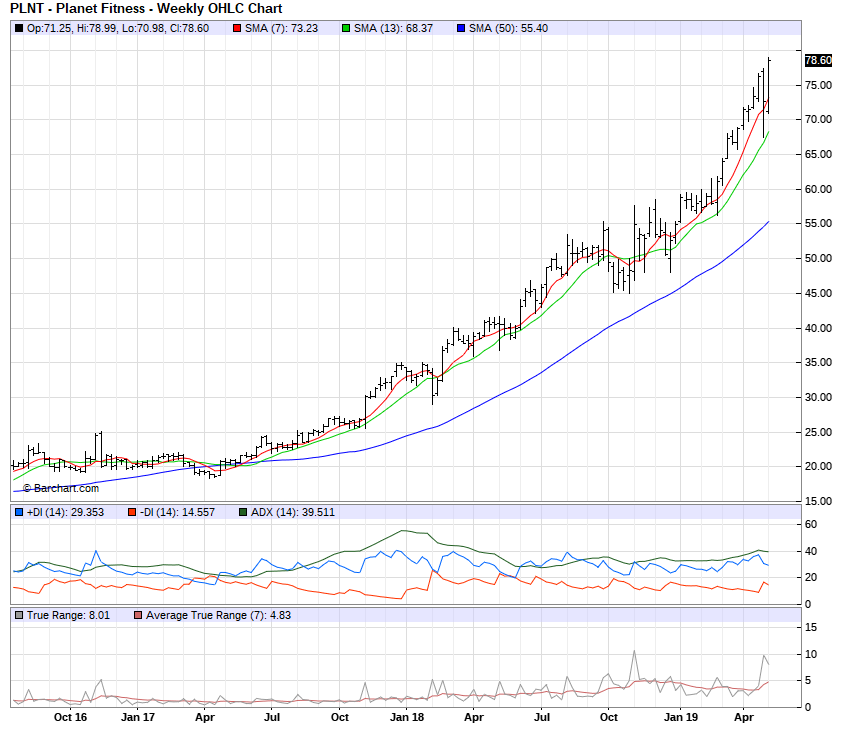Click the SMA (13): 68.37 label

tap(393, 29)
